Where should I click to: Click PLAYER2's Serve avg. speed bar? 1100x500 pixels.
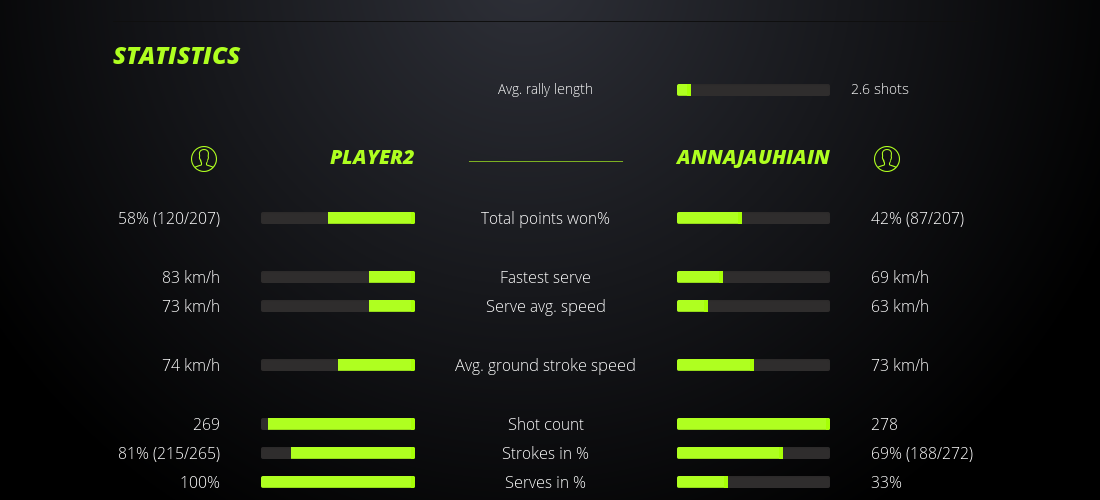point(338,306)
